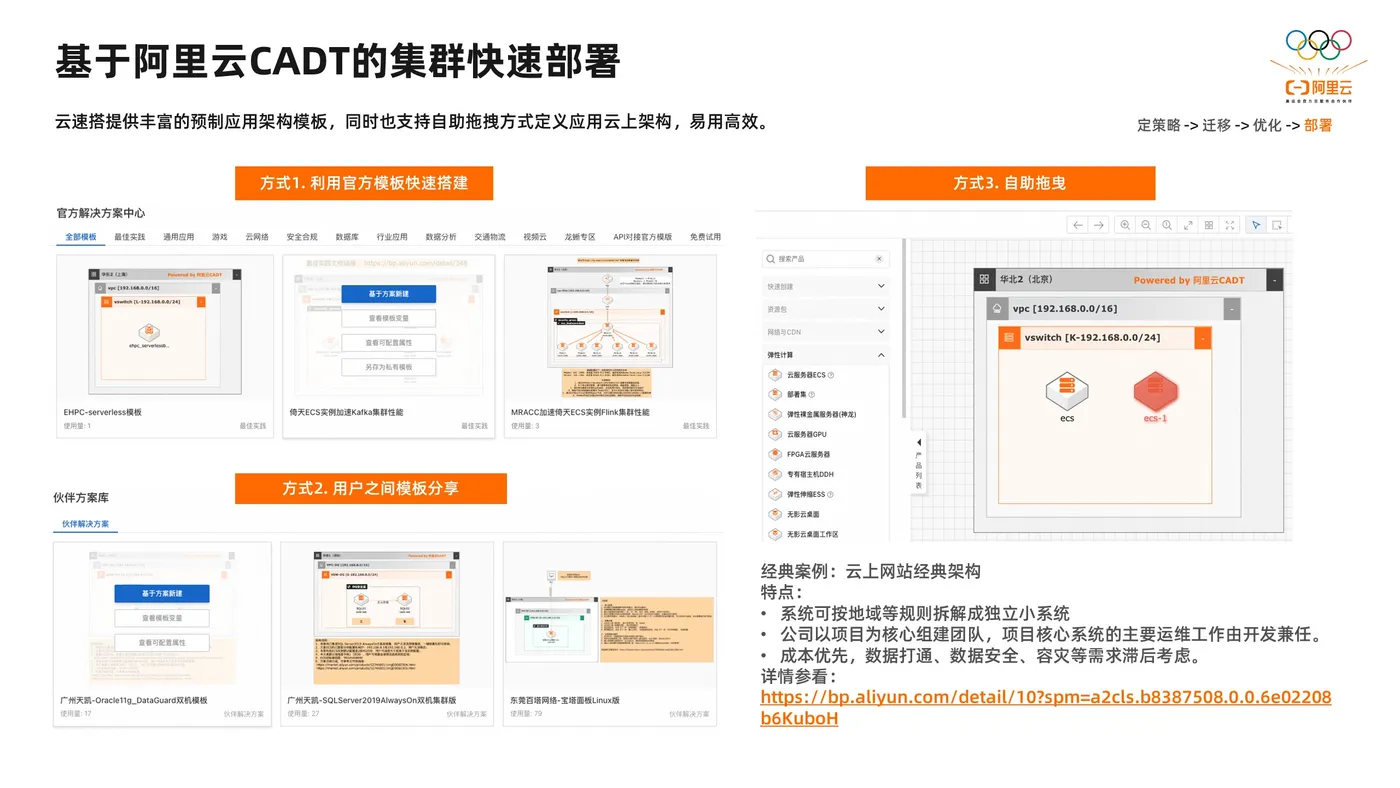Pick FPGA云服务器 from product list
The height and width of the screenshot is (788, 1400).
pyautogui.click(x=800, y=454)
